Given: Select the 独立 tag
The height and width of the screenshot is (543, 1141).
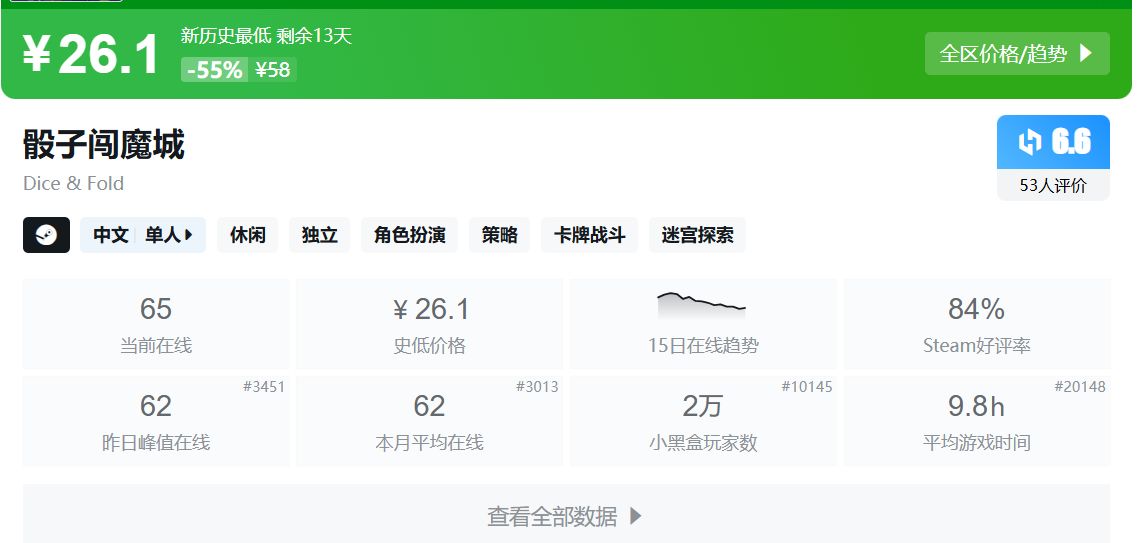Looking at the screenshot, I should point(319,235).
